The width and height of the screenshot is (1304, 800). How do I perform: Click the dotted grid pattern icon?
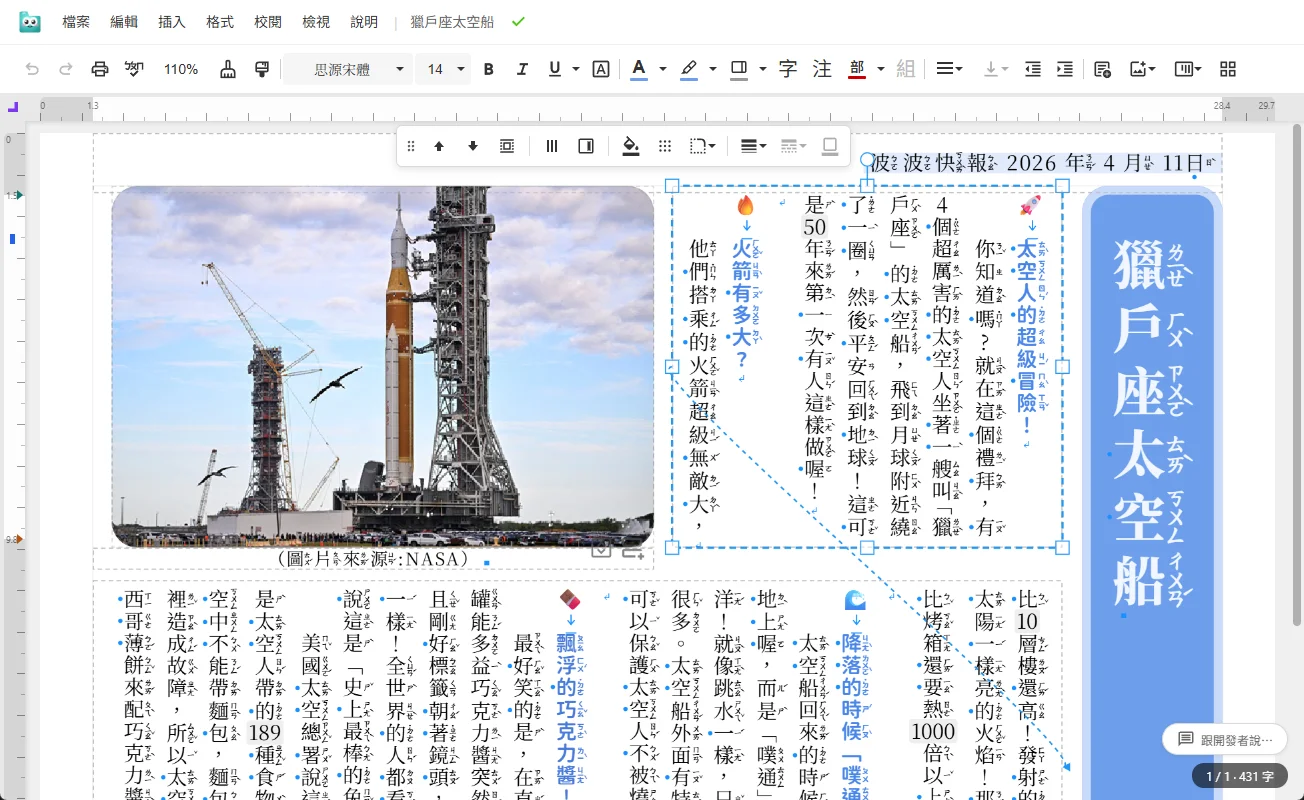click(665, 146)
